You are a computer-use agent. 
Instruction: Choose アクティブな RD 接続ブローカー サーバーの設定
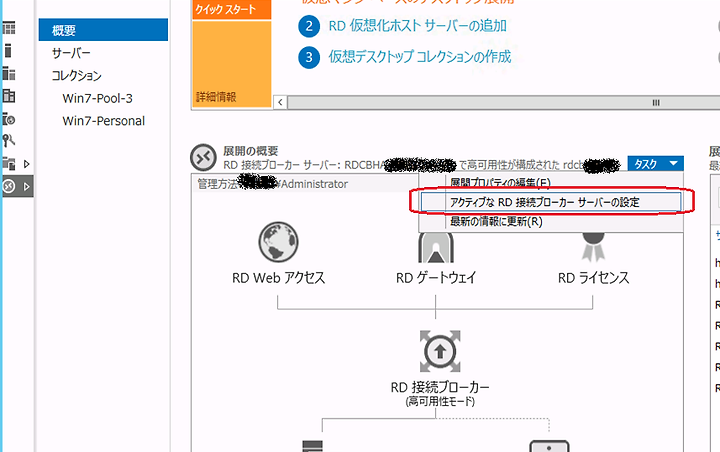551,202
